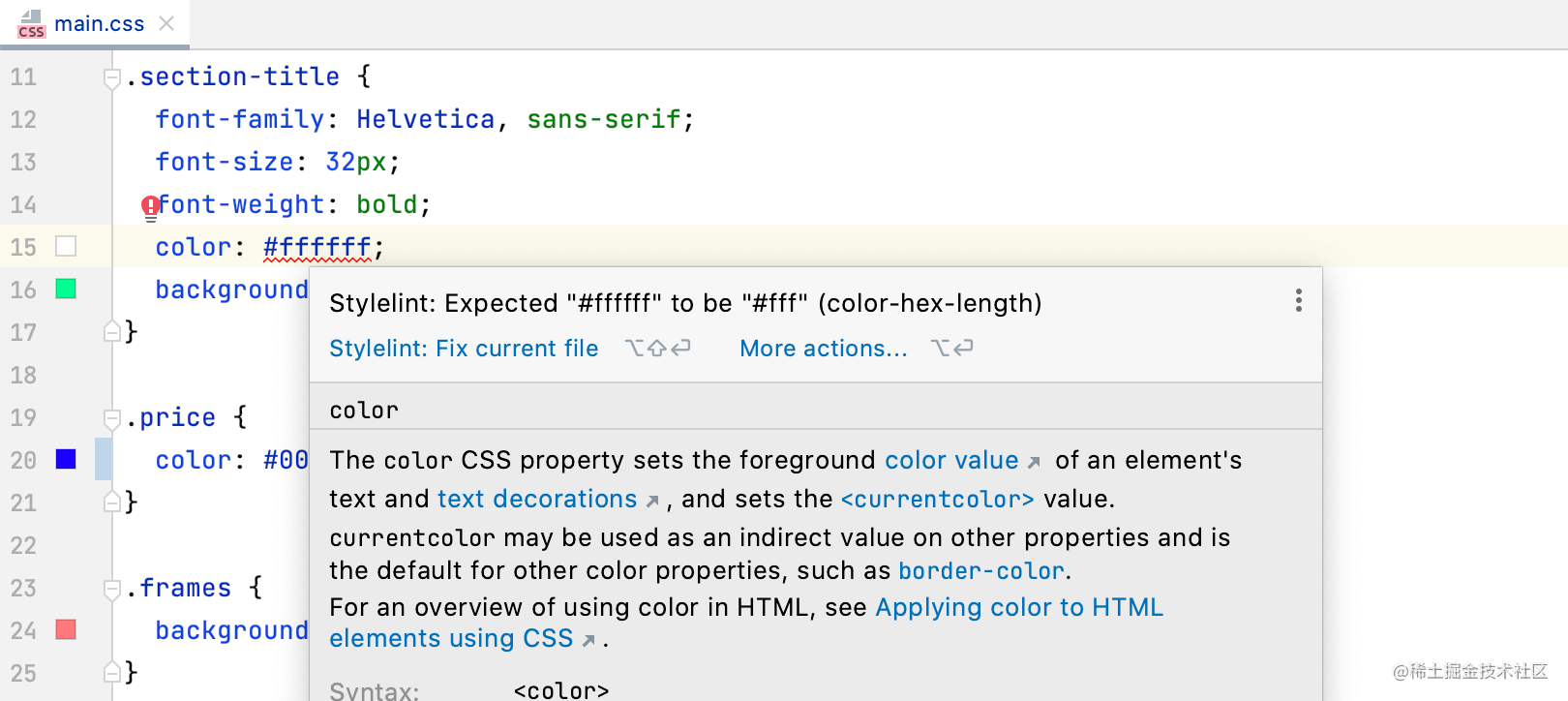Collapse the .price rule block
The image size is (1568, 701).
pos(111,418)
